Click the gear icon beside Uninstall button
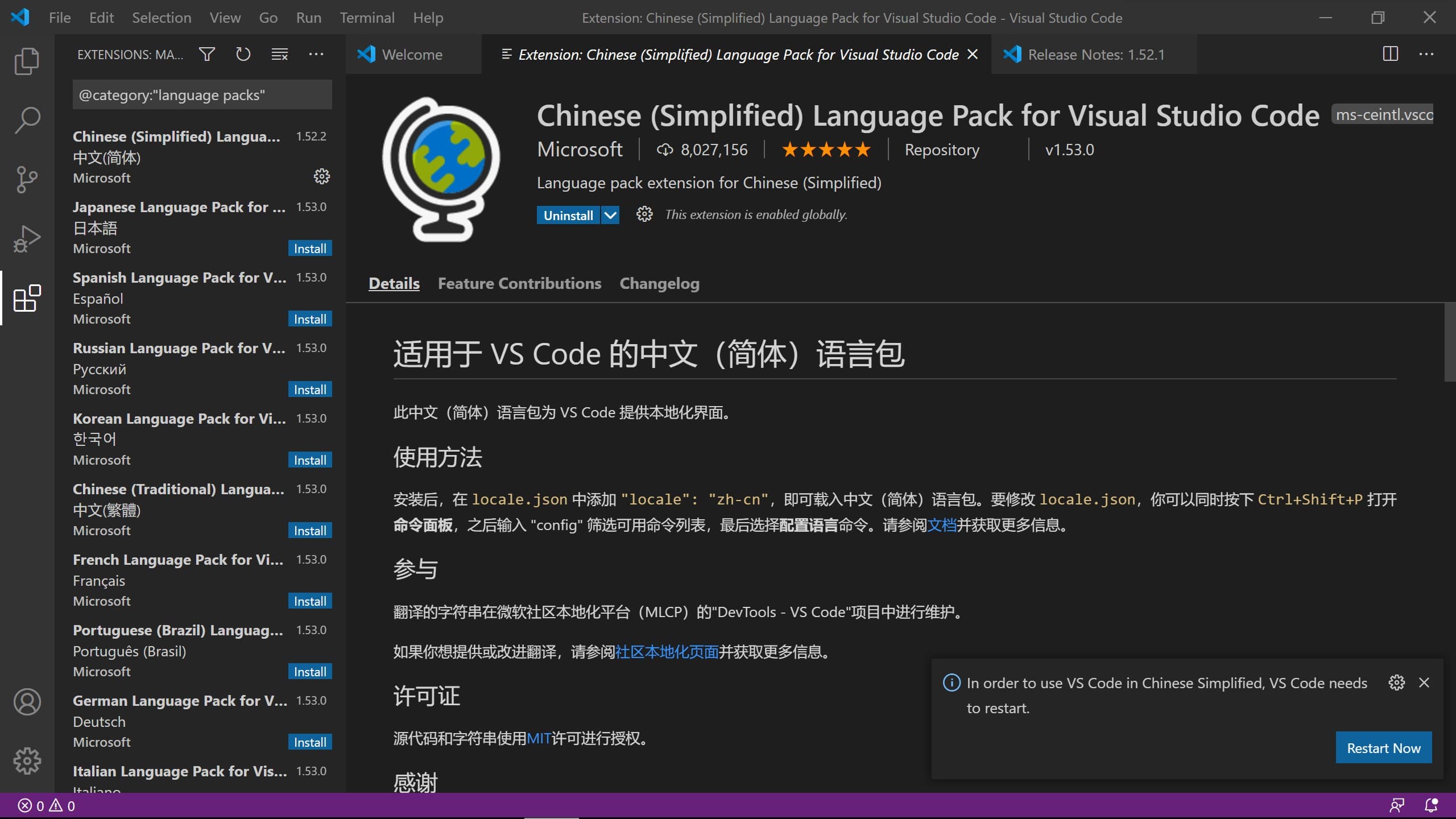The image size is (1456, 819). [644, 214]
